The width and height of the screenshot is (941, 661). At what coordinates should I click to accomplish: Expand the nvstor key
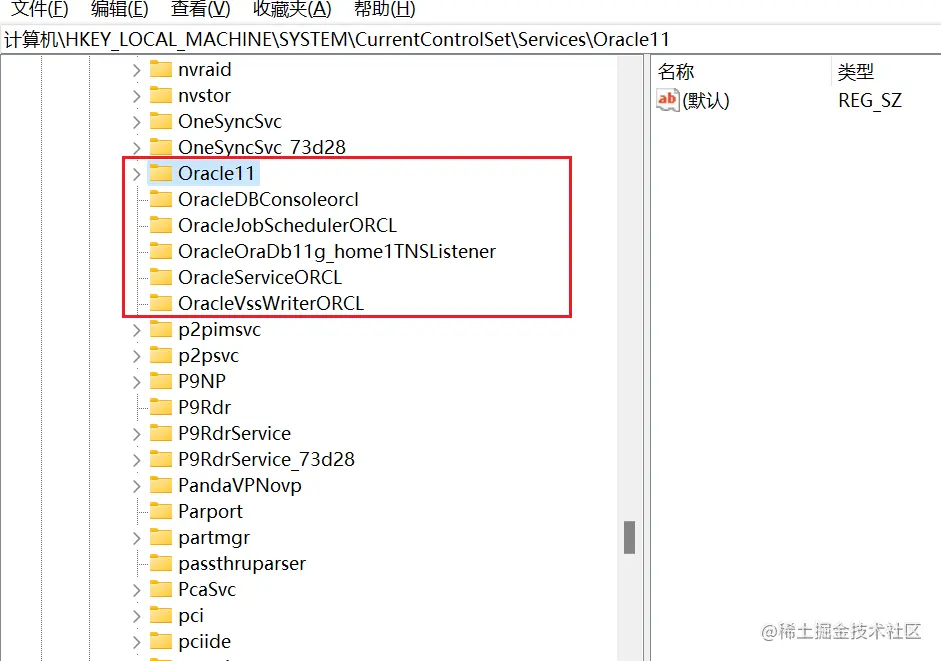pyautogui.click(x=136, y=96)
